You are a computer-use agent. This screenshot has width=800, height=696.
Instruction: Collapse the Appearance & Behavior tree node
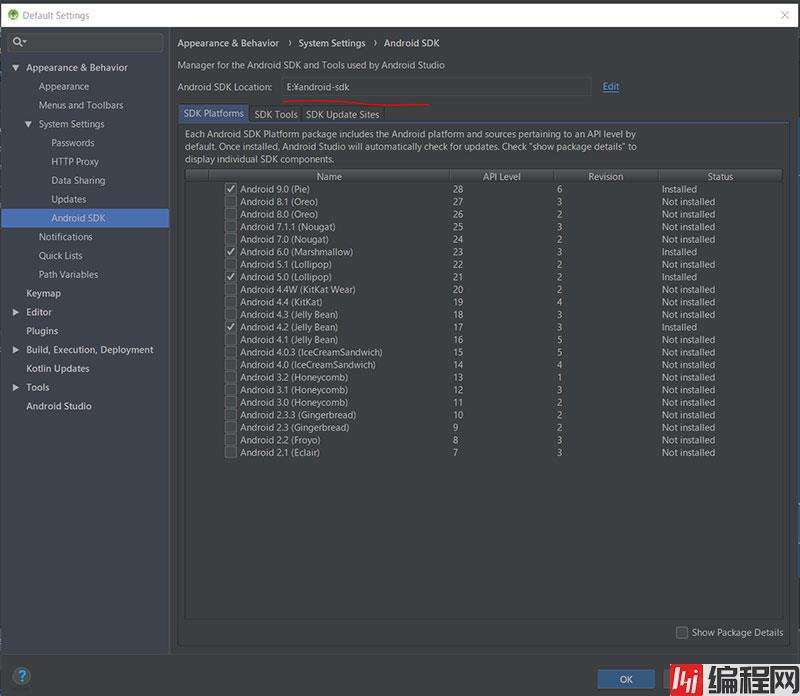(16, 67)
